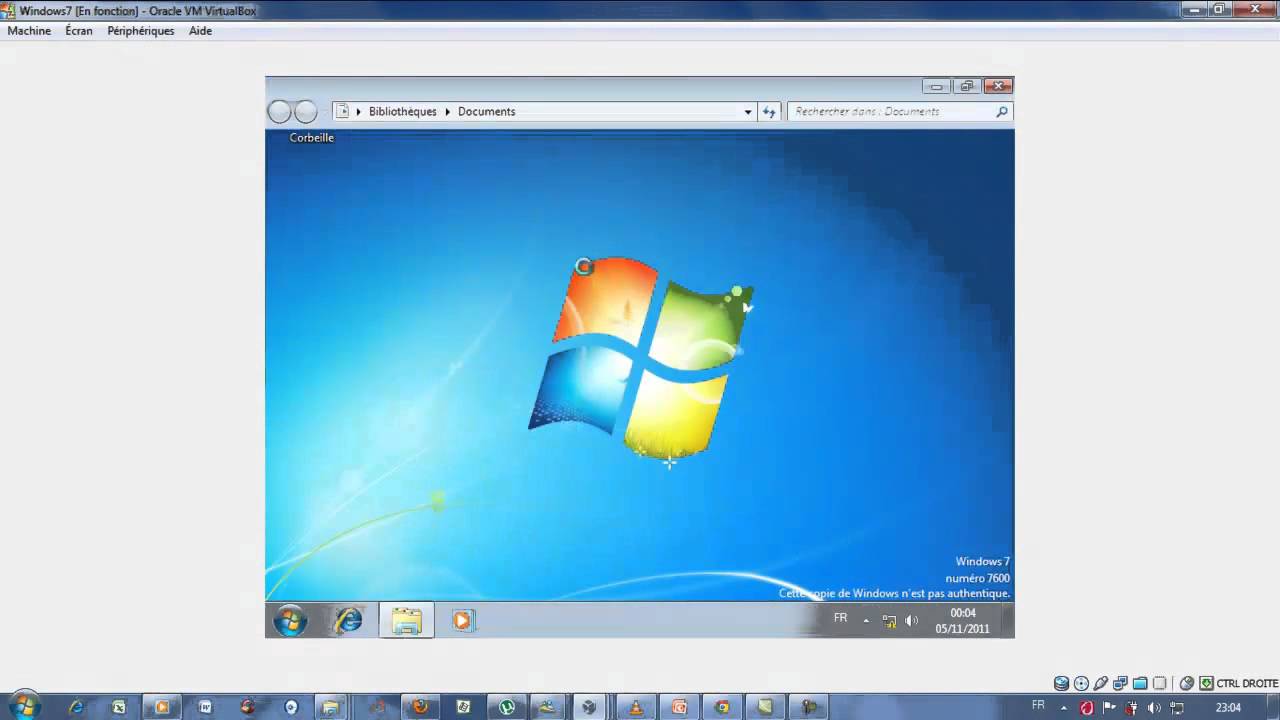The height and width of the screenshot is (720, 1280).
Task: Open Word from host taskbar
Action: (205, 707)
